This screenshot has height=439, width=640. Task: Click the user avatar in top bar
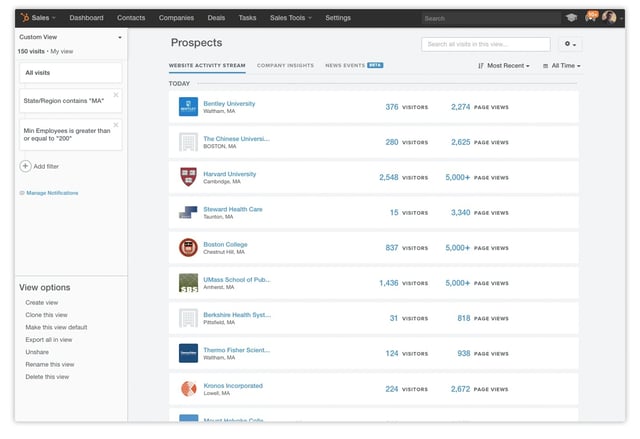pyautogui.click(x=609, y=18)
